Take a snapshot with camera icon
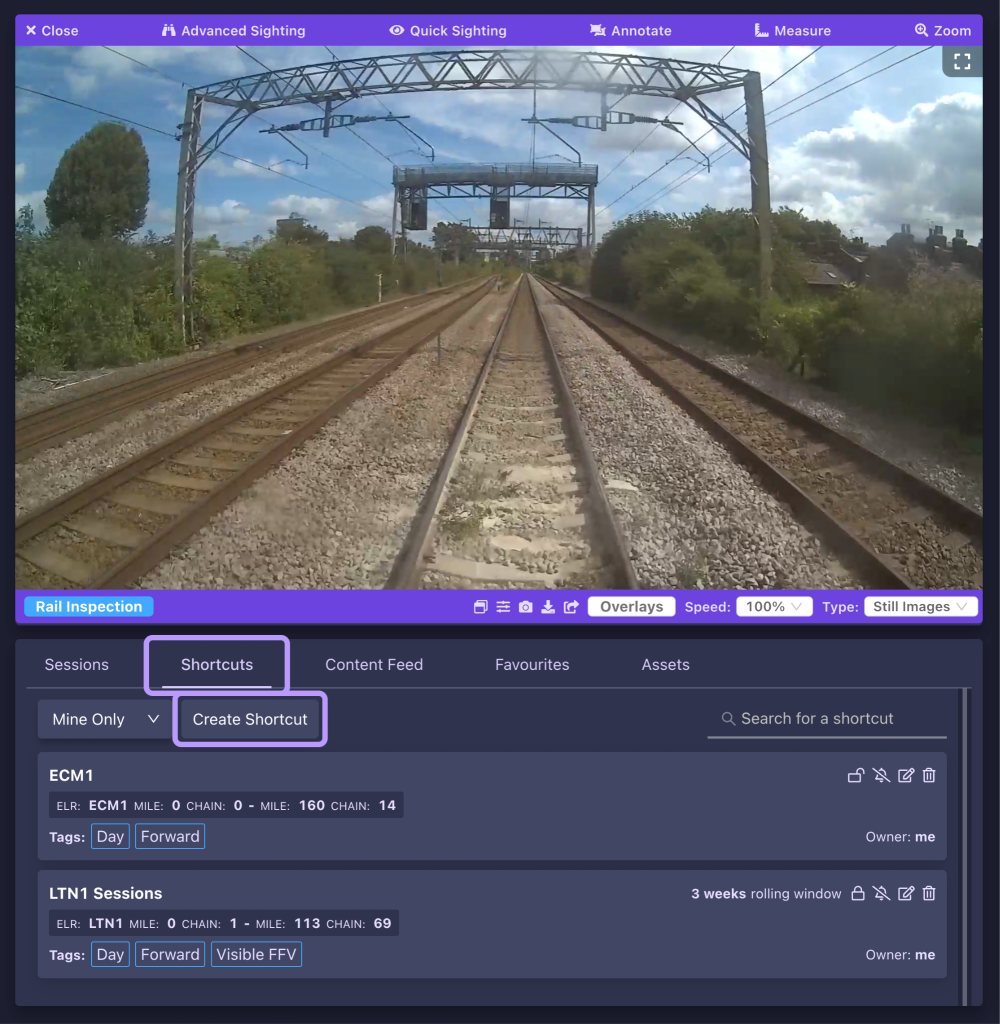This screenshot has width=1000, height=1024. (526, 607)
